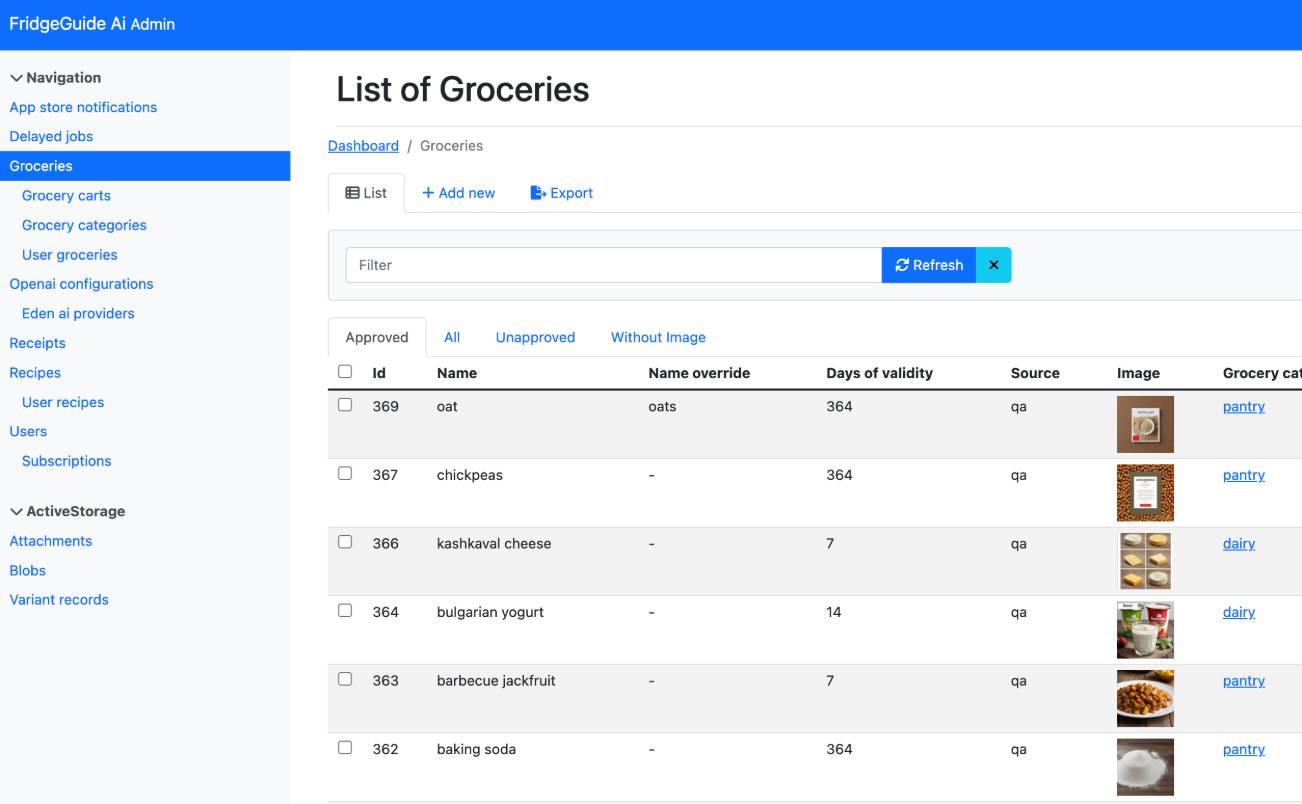Click the pantry link in oat row

pyautogui.click(x=1244, y=406)
